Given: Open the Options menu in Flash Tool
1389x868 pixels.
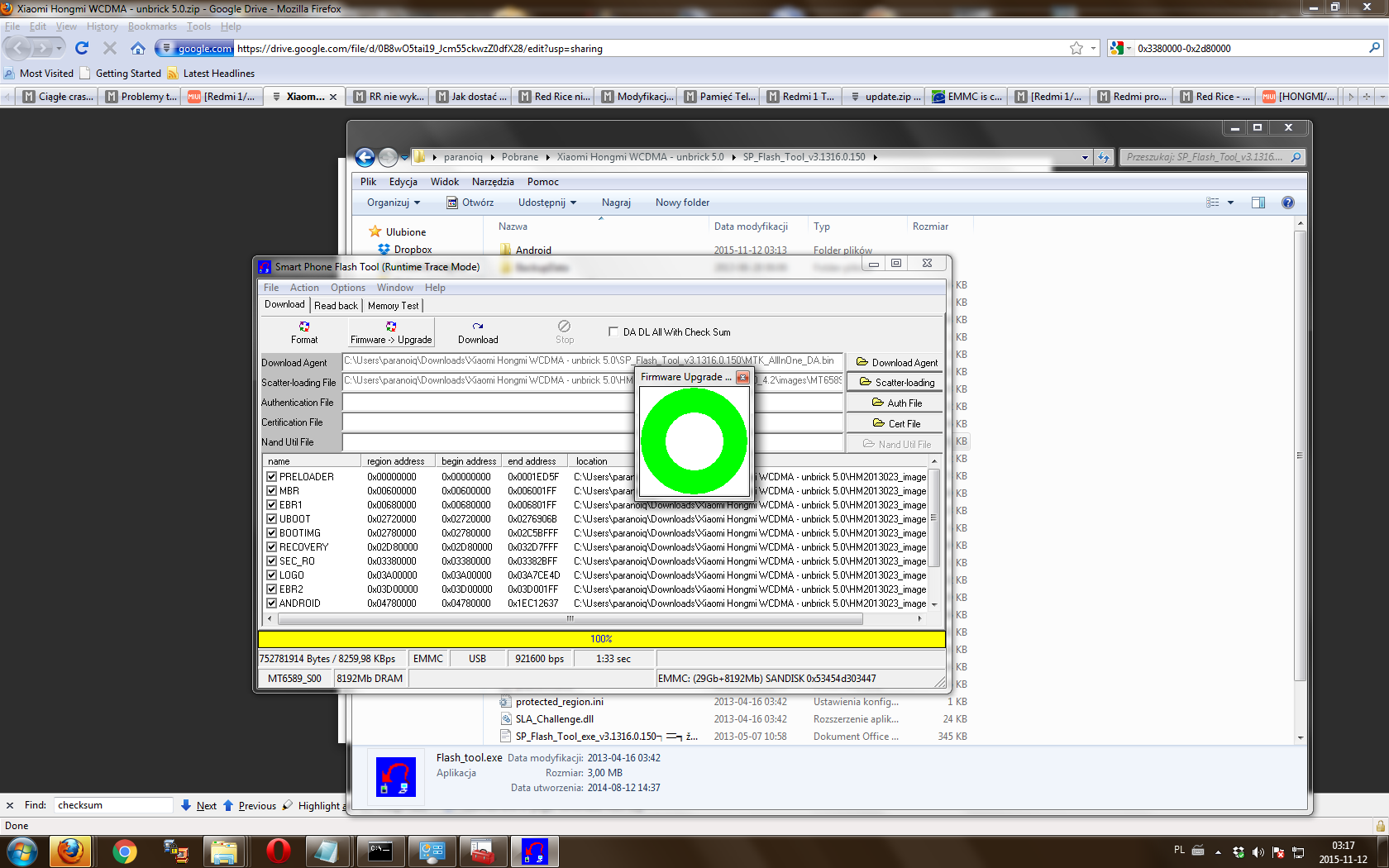Looking at the screenshot, I should pyautogui.click(x=347, y=288).
